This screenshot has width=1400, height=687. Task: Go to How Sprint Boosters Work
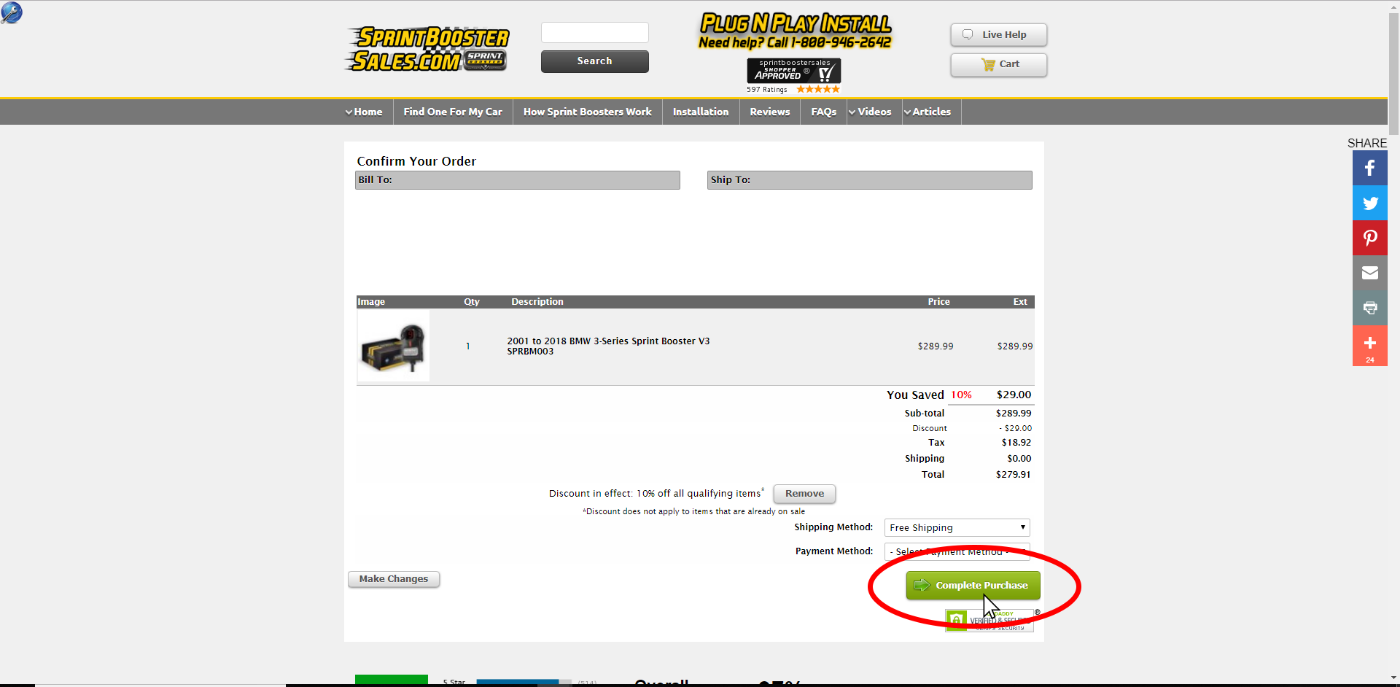[587, 112]
